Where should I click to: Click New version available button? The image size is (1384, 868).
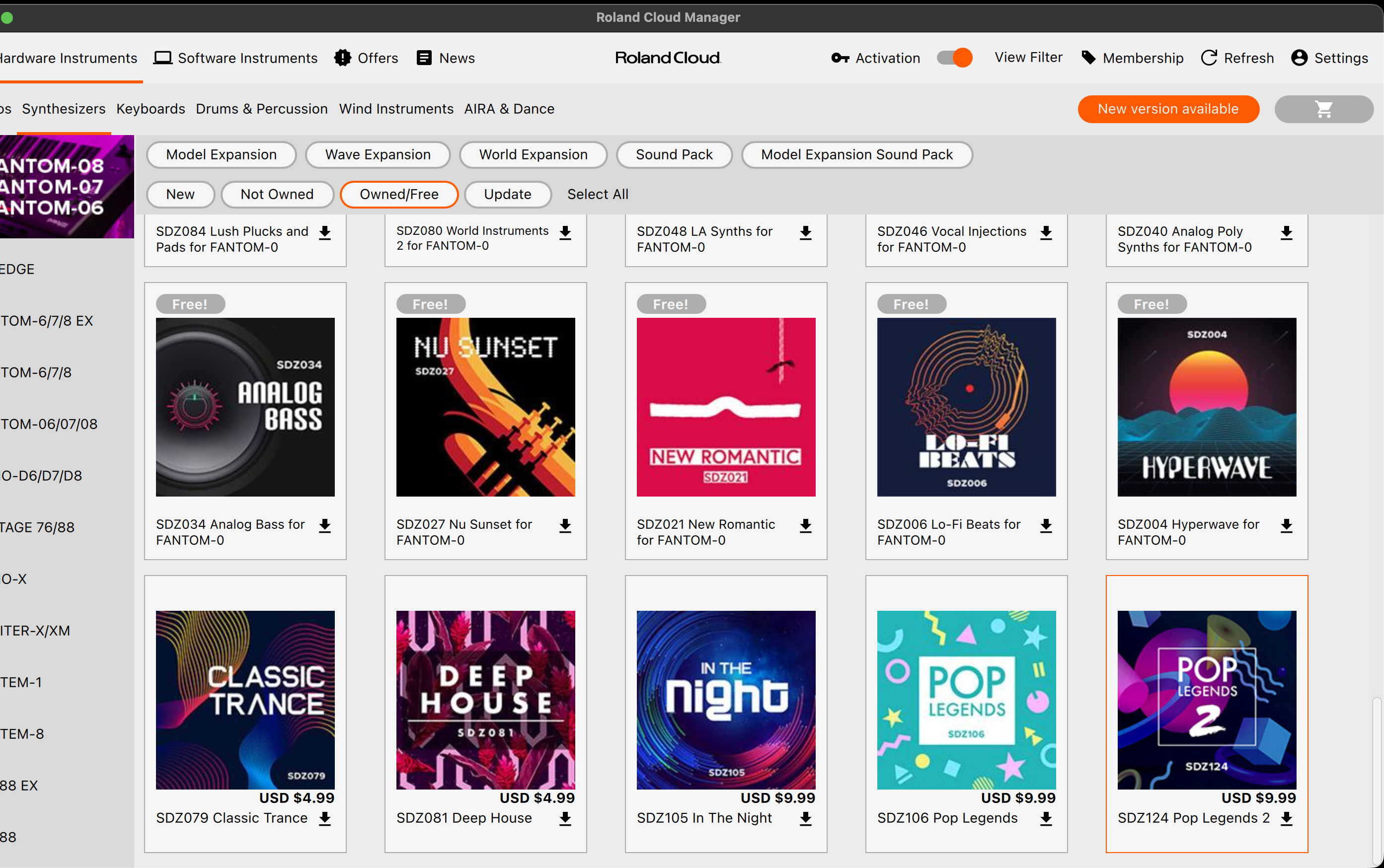click(x=1168, y=109)
